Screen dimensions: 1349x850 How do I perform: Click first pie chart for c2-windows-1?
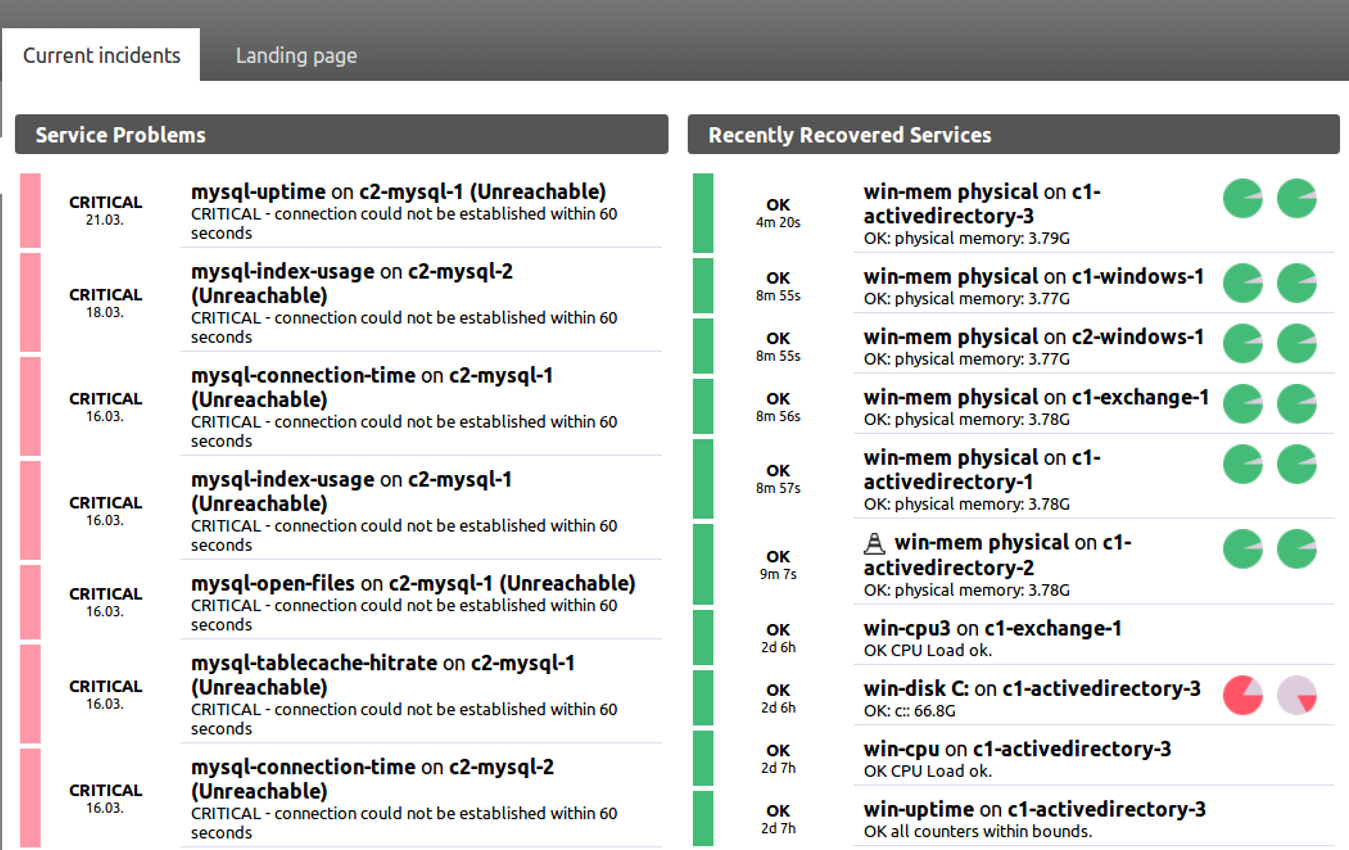[x=1243, y=344]
